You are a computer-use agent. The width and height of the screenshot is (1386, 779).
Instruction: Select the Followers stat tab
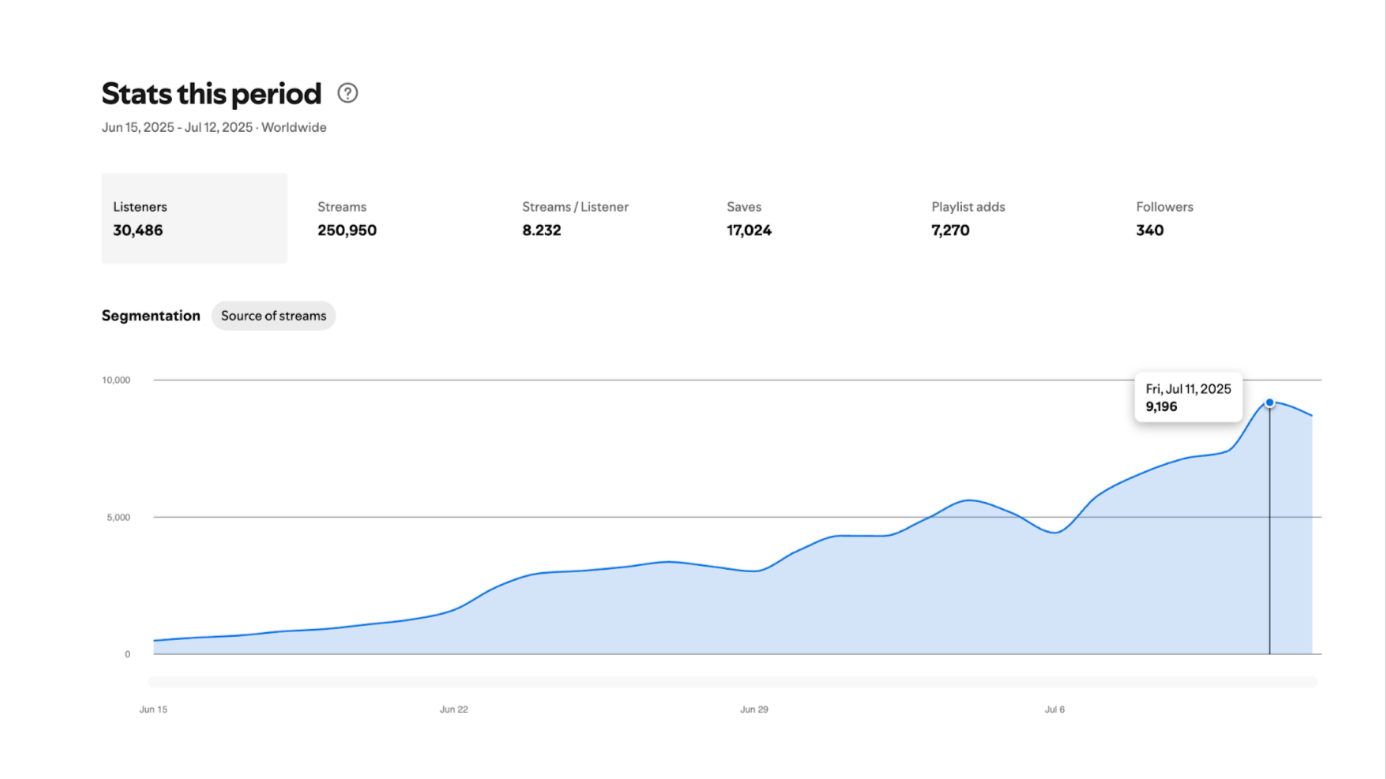[1217, 218]
